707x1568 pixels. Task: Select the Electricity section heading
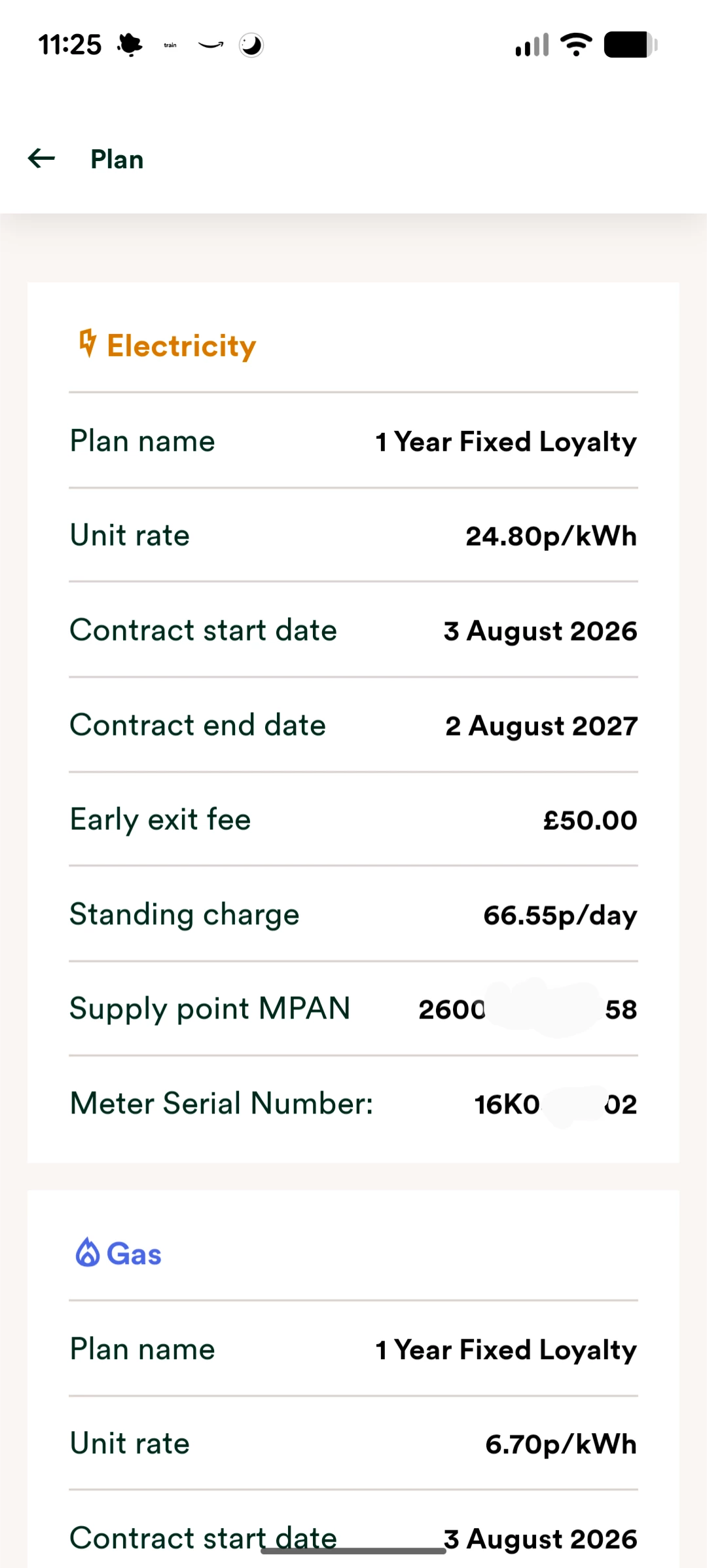click(x=181, y=345)
